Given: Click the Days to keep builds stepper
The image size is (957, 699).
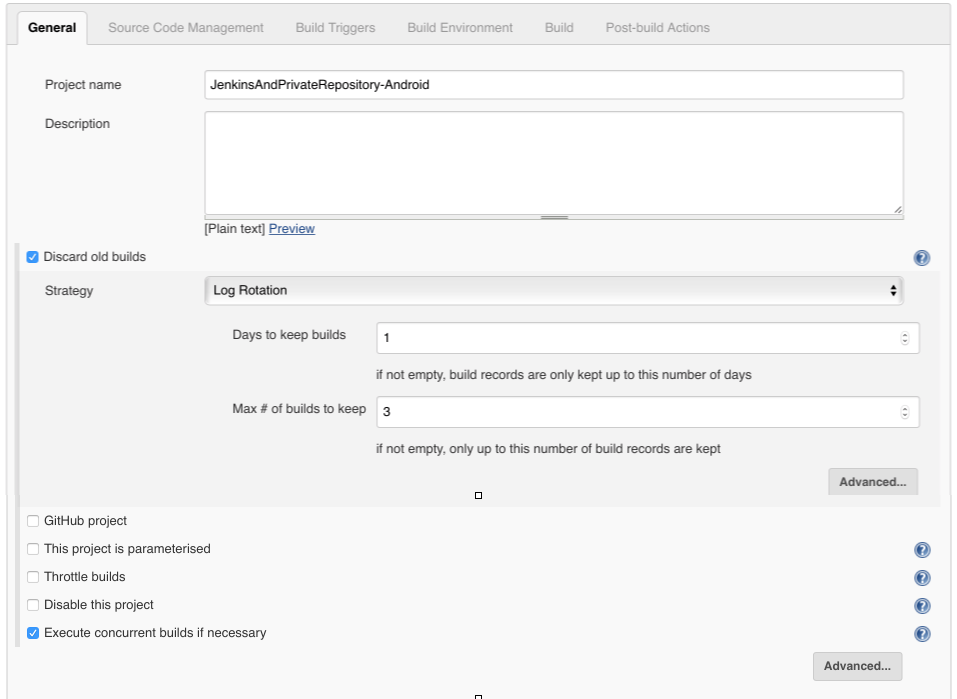Looking at the screenshot, I should (x=905, y=338).
